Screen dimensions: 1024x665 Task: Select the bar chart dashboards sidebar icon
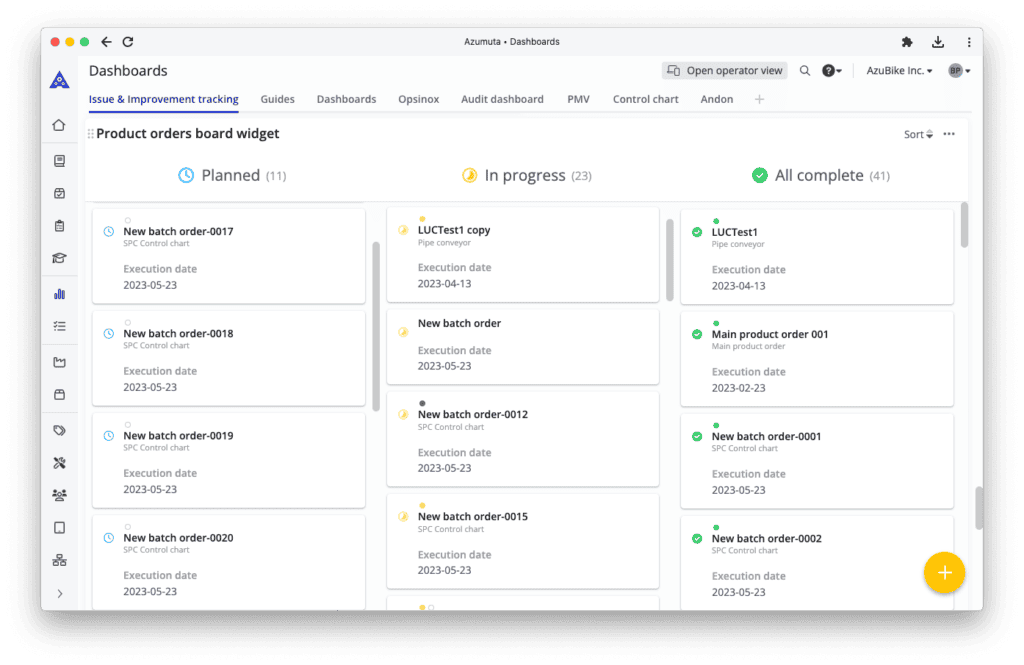tap(59, 294)
